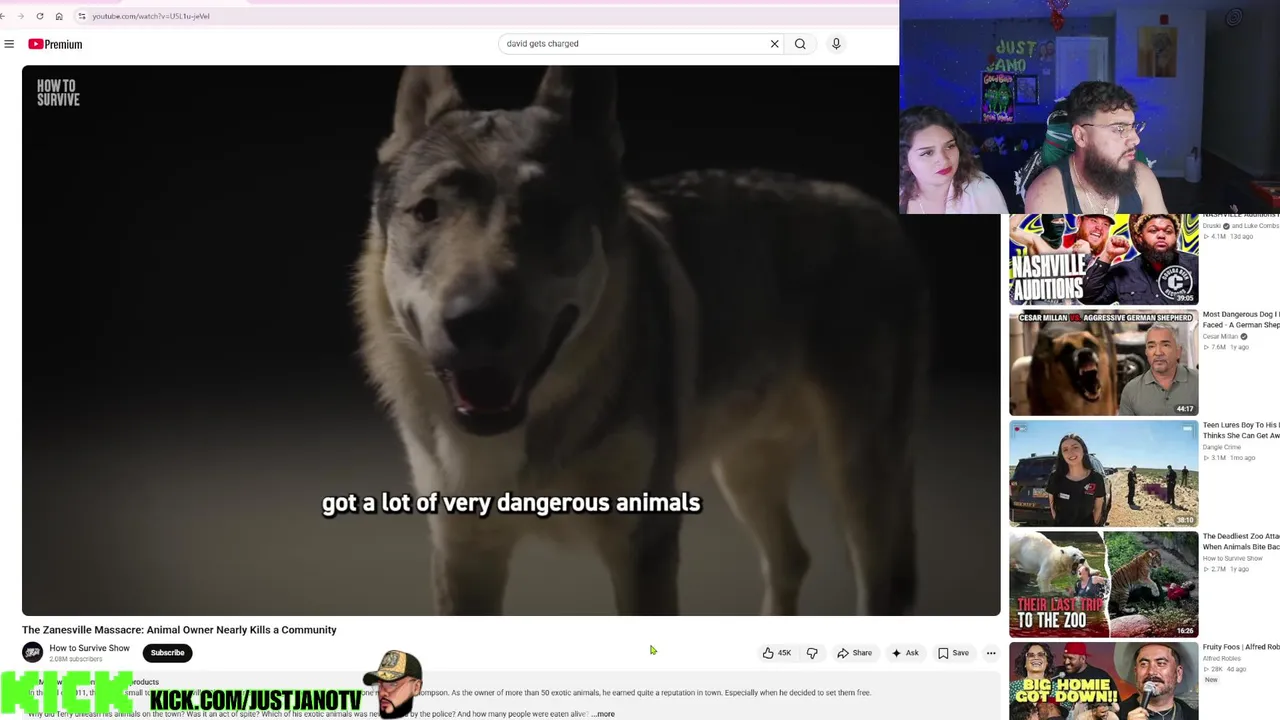Viewport: 1280px width, 720px height.
Task: Click the video title 'The Zanesville Massacre'
Action: click(x=179, y=630)
